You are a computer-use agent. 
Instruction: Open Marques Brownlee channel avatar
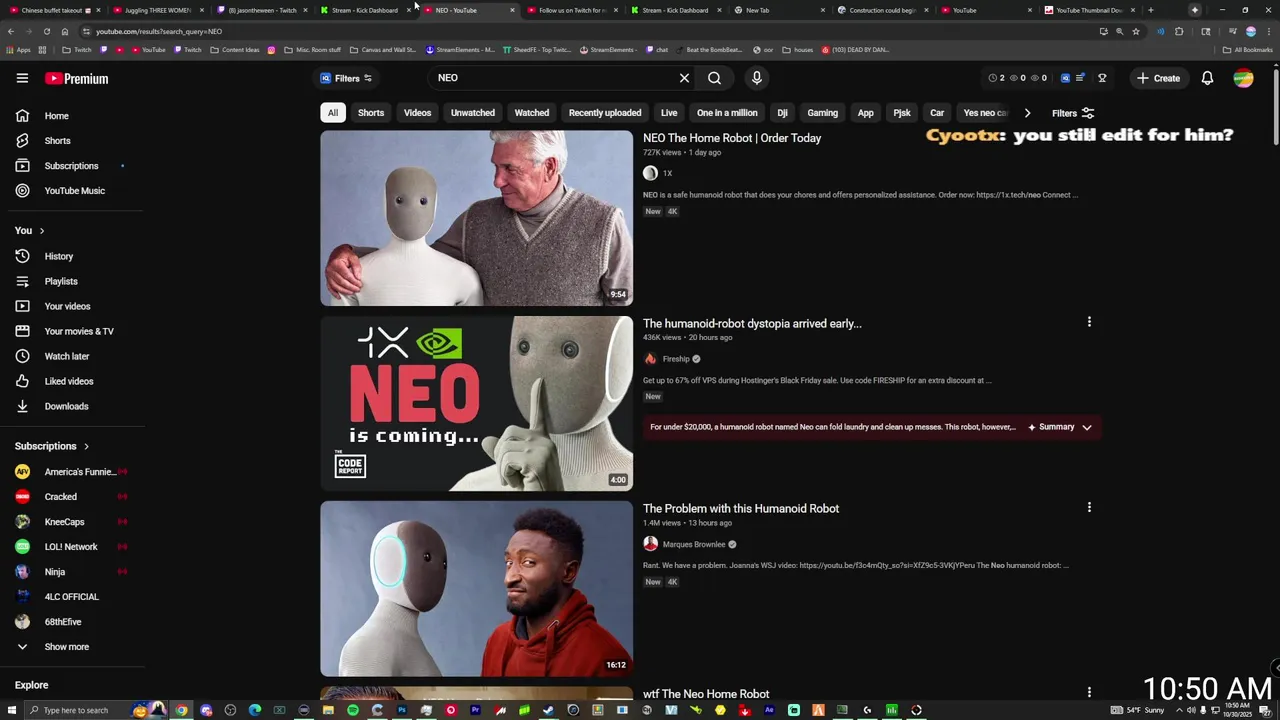[650, 544]
